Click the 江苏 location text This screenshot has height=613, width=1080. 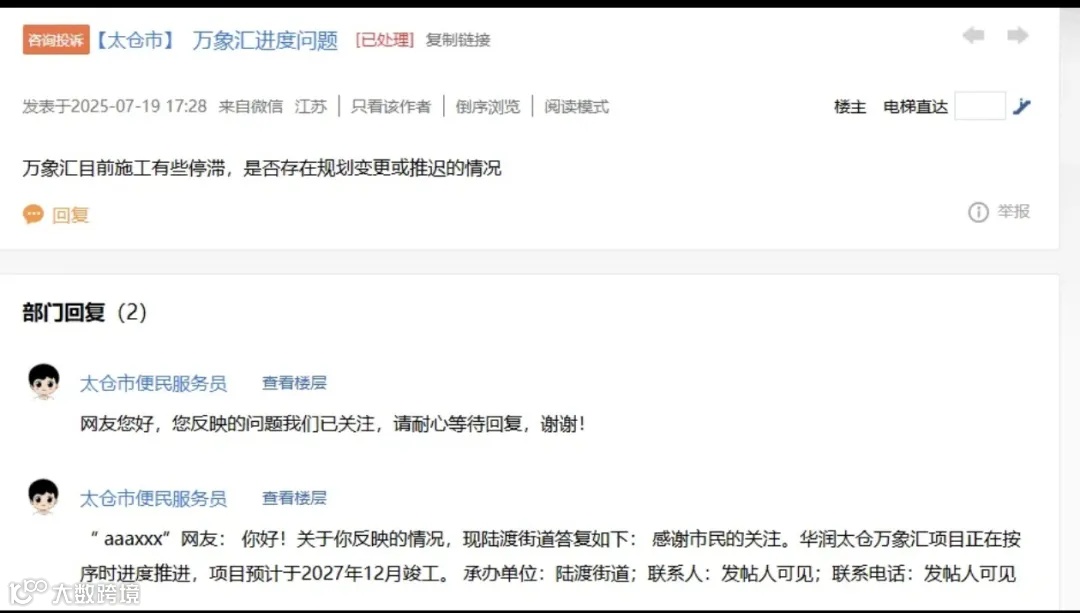(311, 107)
